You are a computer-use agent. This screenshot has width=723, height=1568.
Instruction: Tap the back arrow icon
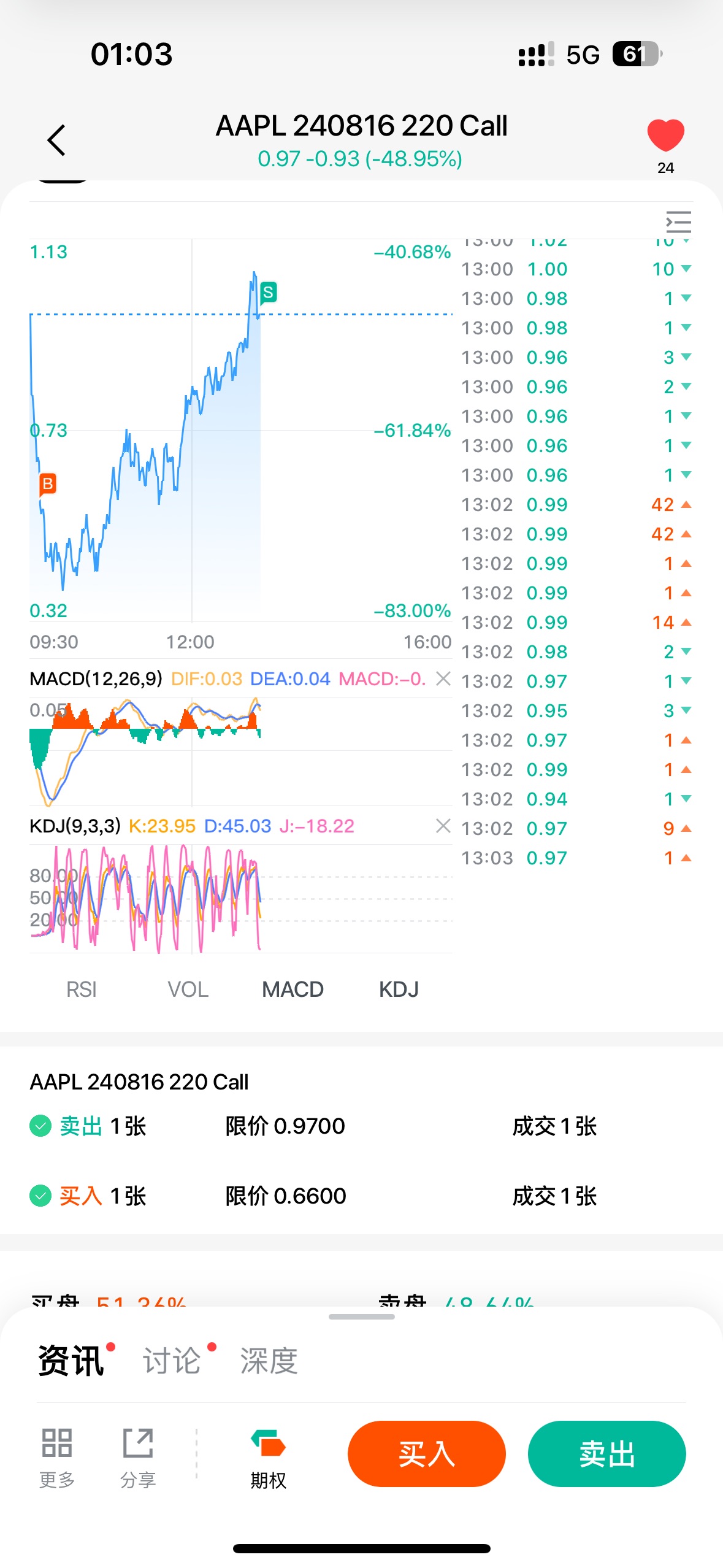point(56,140)
